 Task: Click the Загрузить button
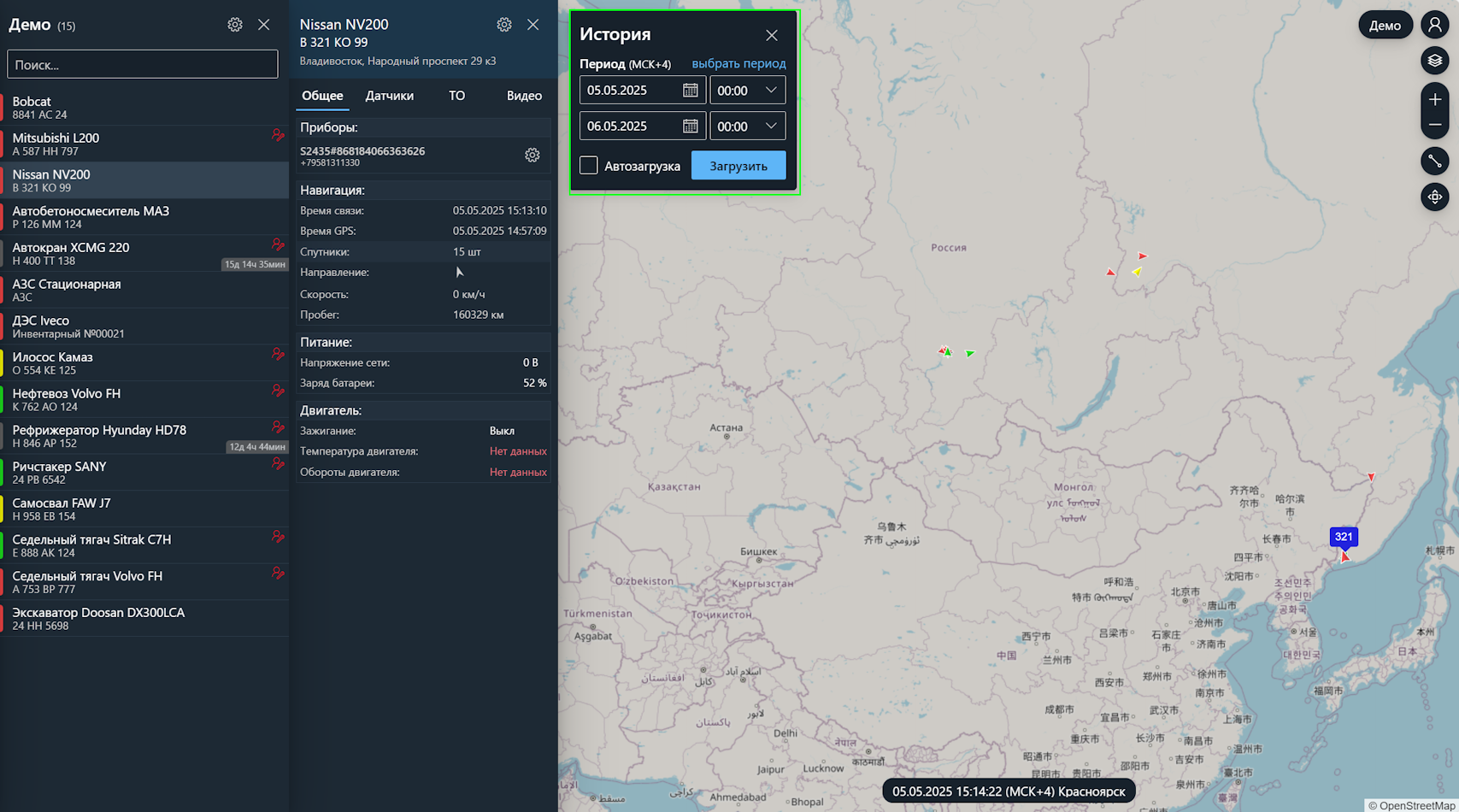738,166
